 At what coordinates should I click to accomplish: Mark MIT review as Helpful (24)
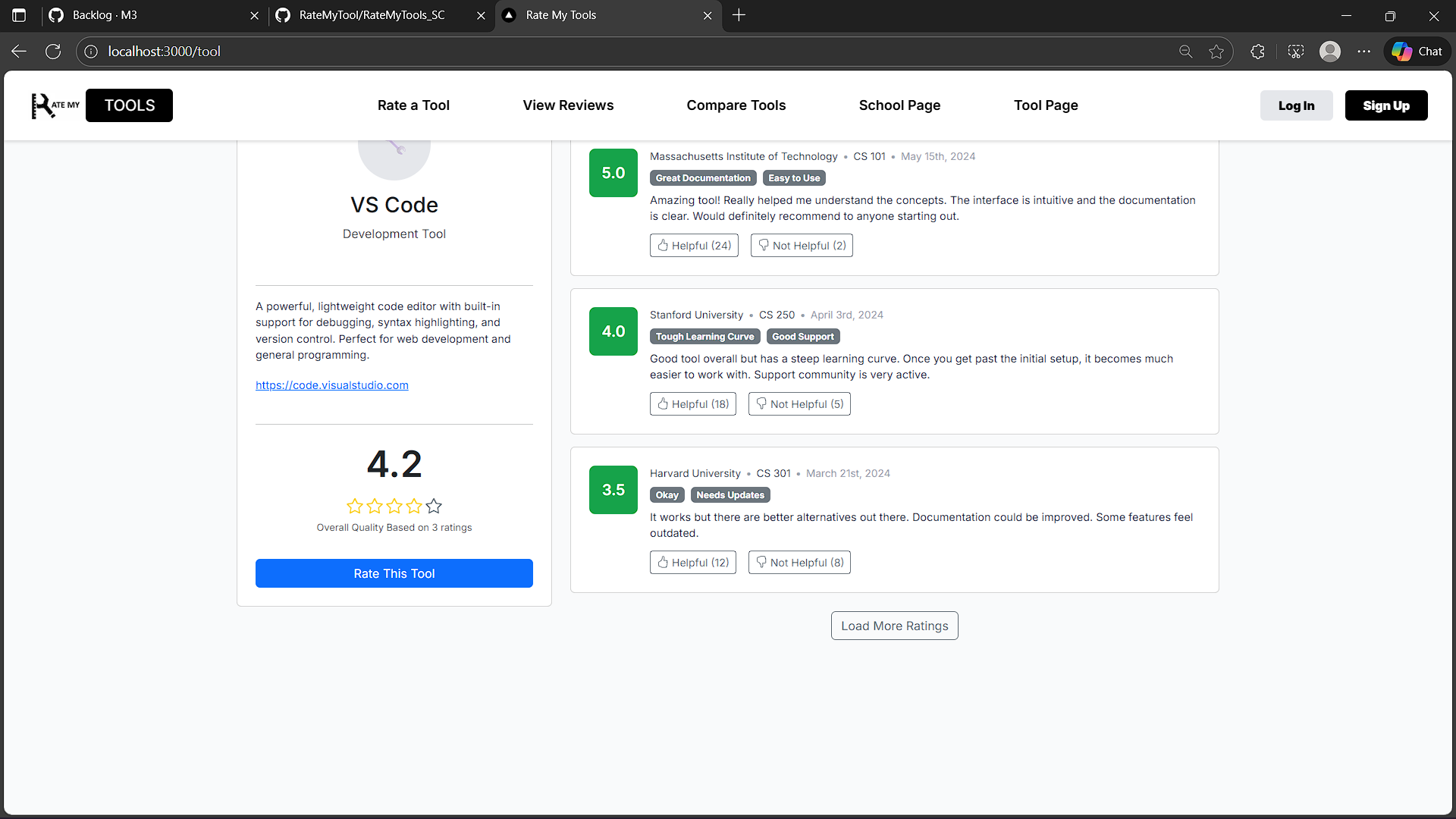[x=693, y=246]
